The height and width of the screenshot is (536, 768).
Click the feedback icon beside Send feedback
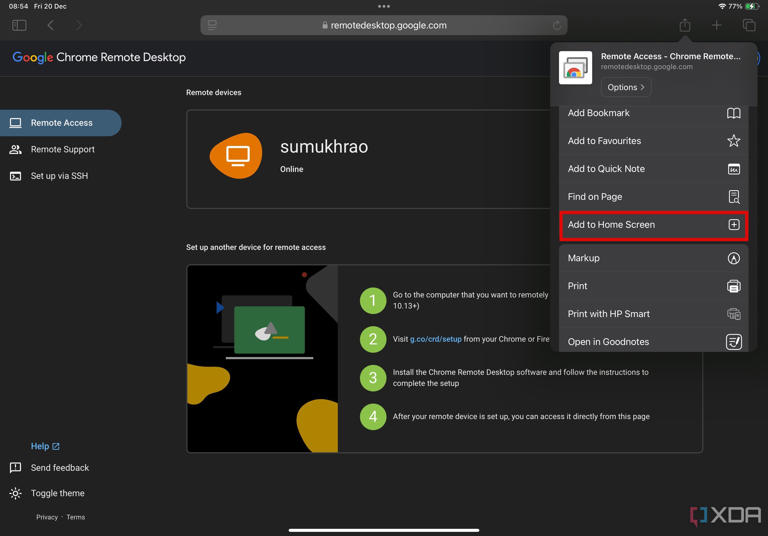pyautogui.click(x=16, y=468)
